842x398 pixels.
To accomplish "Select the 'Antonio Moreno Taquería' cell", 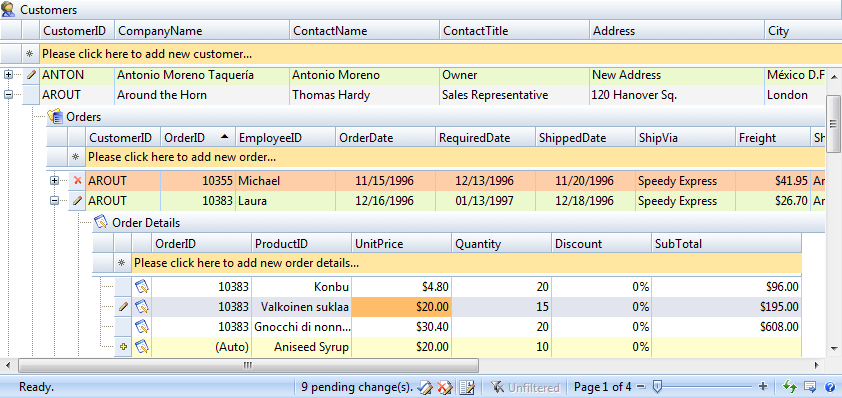I will (x=202, y=75).
